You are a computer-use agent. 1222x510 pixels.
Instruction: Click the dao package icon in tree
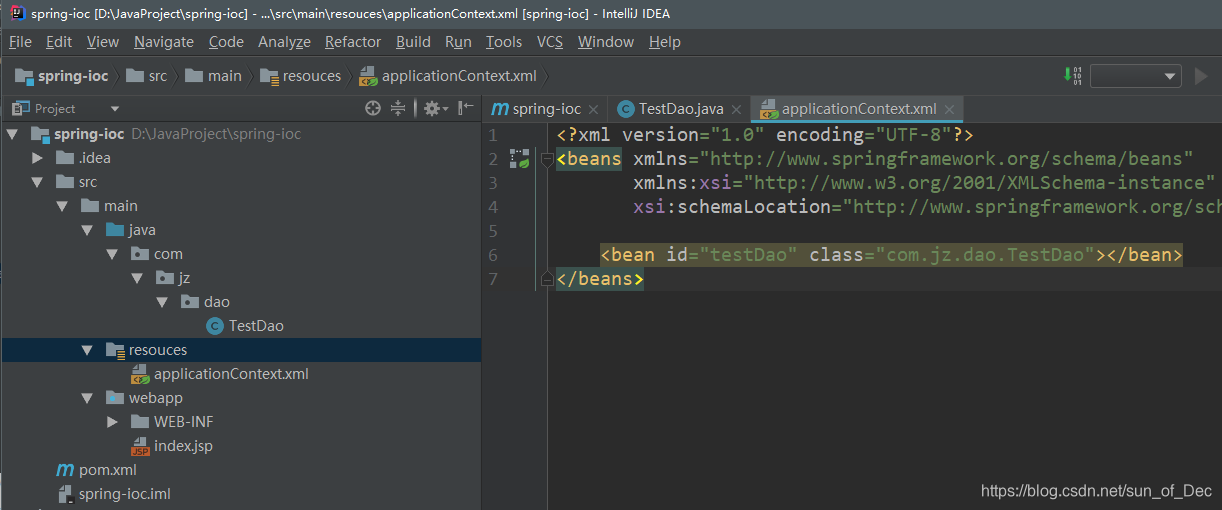coord(190,302)
